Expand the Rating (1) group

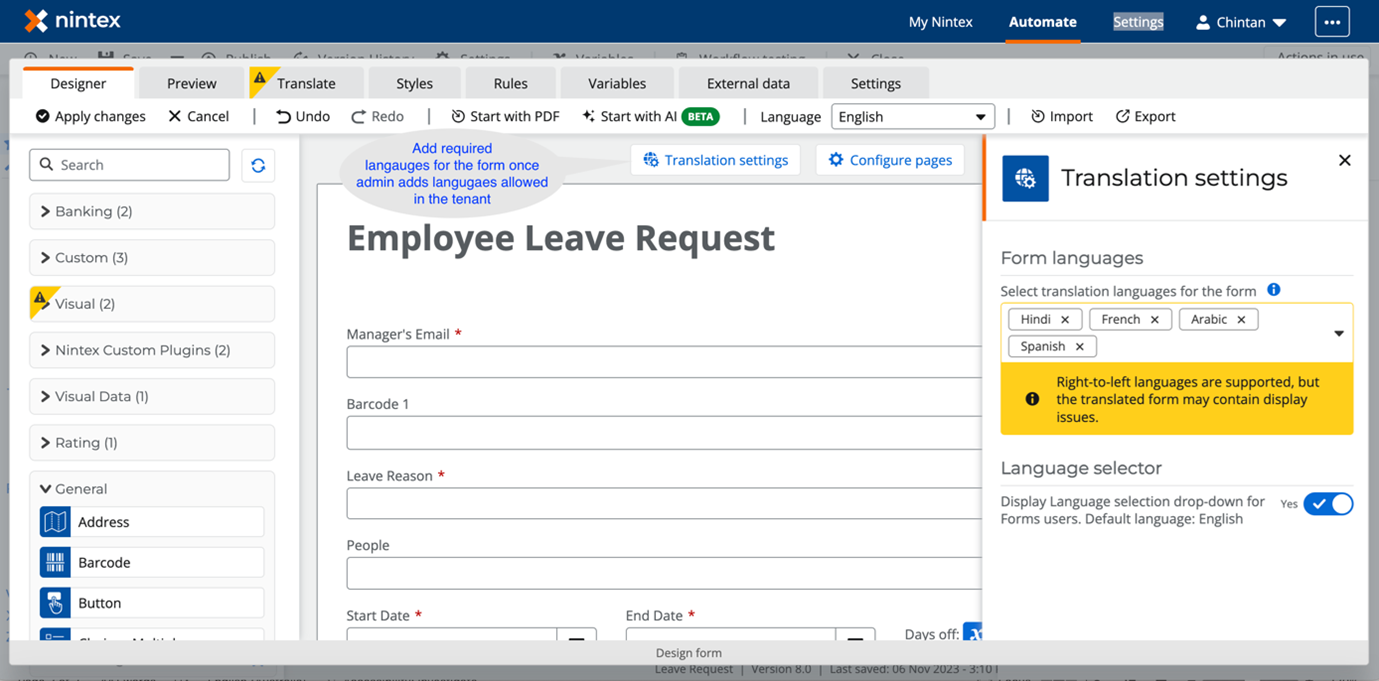(x=152, y=442)
